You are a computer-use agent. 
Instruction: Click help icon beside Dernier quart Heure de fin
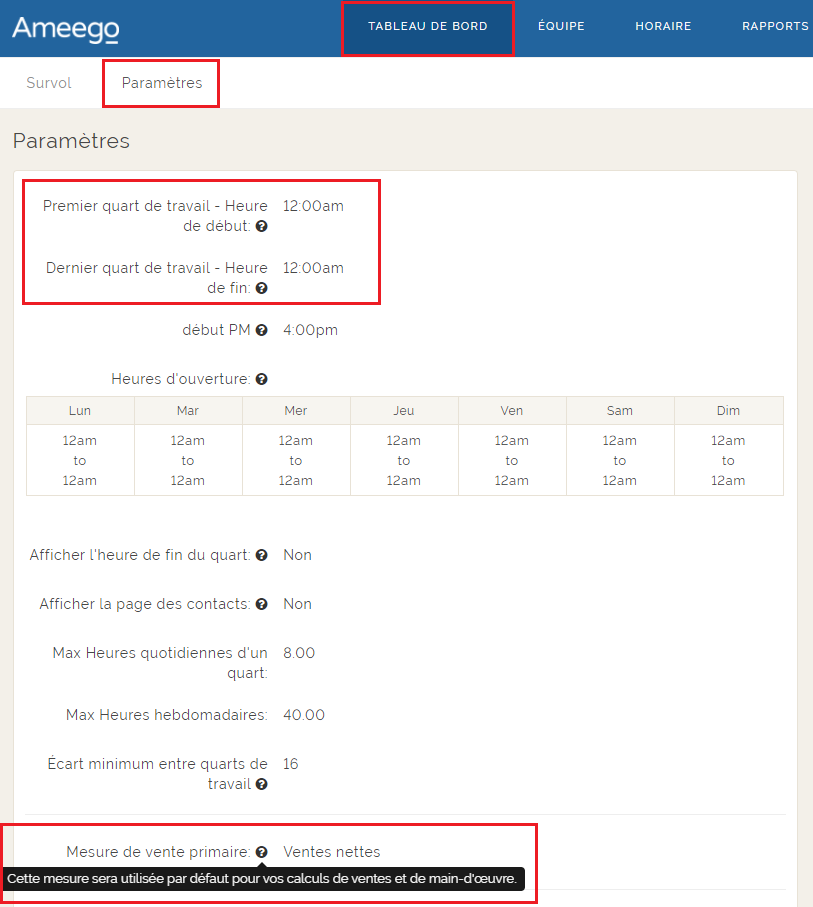[x=261, y=289]
